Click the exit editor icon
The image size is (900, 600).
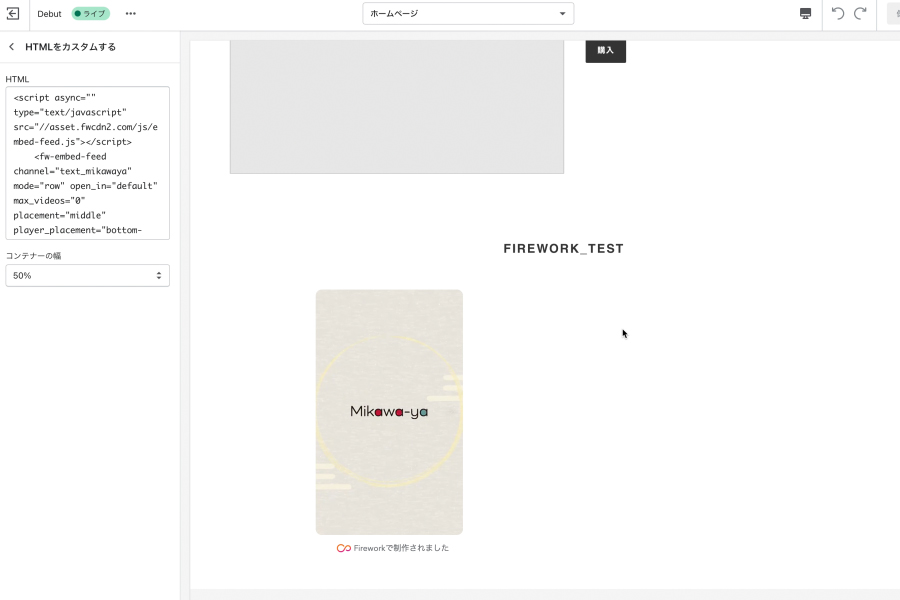(x=13, y=13)
